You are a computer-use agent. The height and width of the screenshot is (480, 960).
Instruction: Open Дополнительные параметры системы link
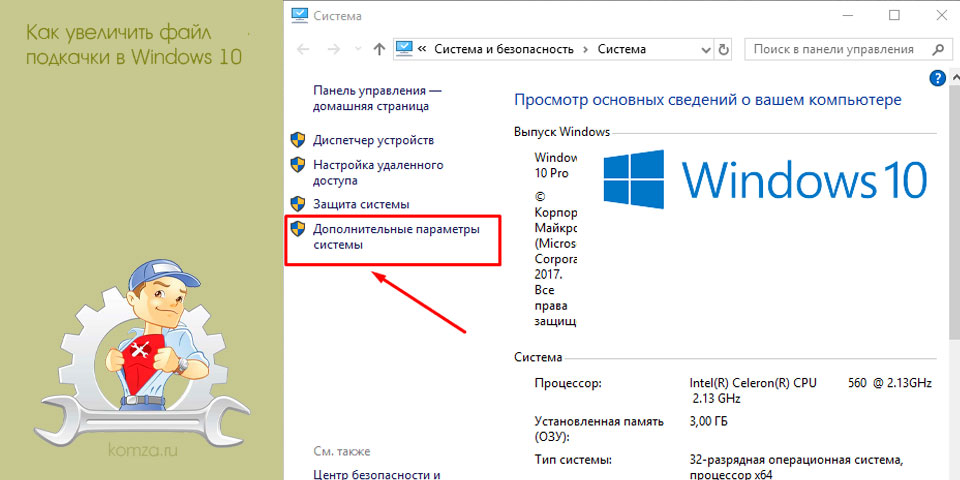point(396,237)
